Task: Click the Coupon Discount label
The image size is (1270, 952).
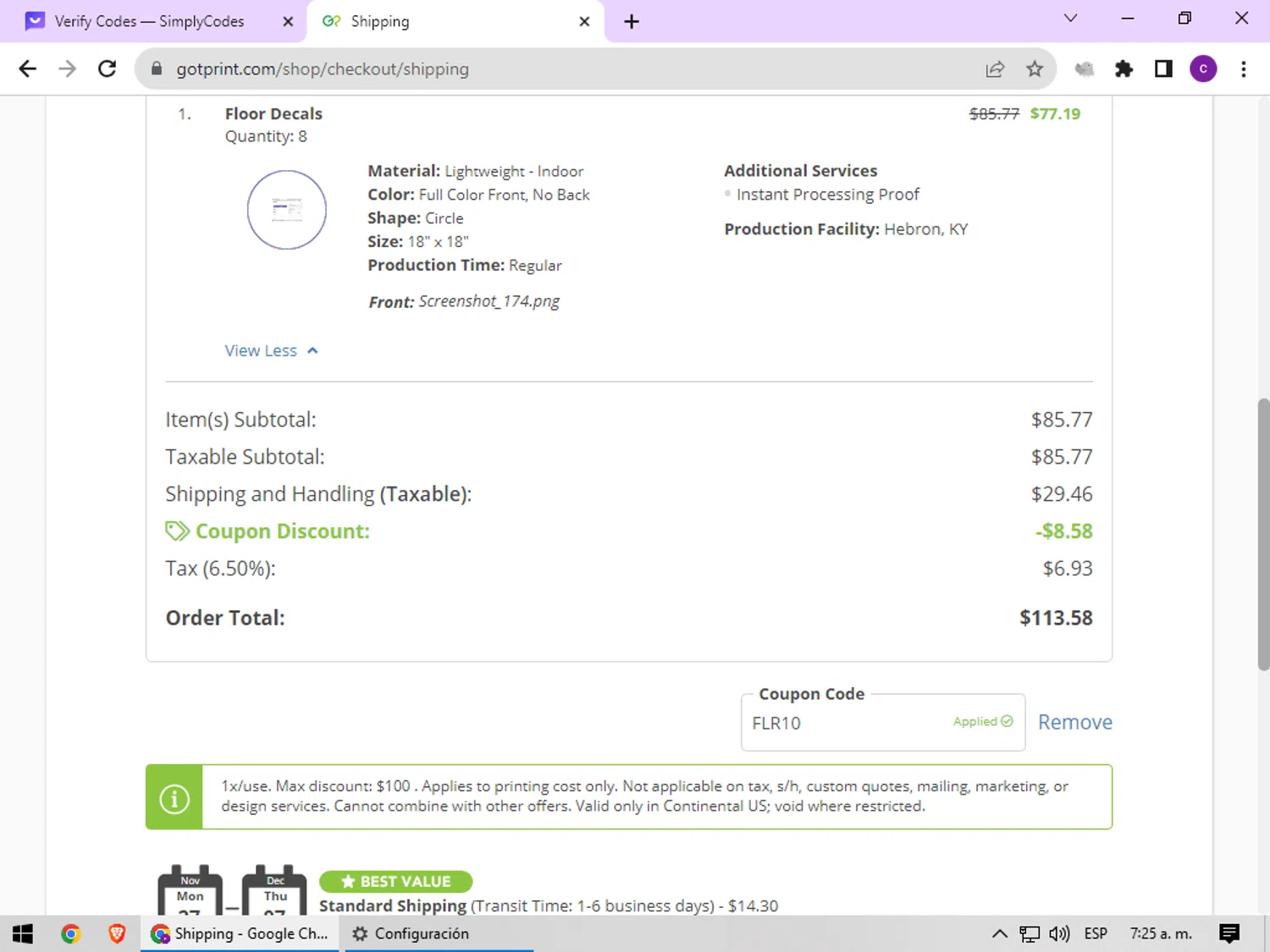Action: [283, 531]
